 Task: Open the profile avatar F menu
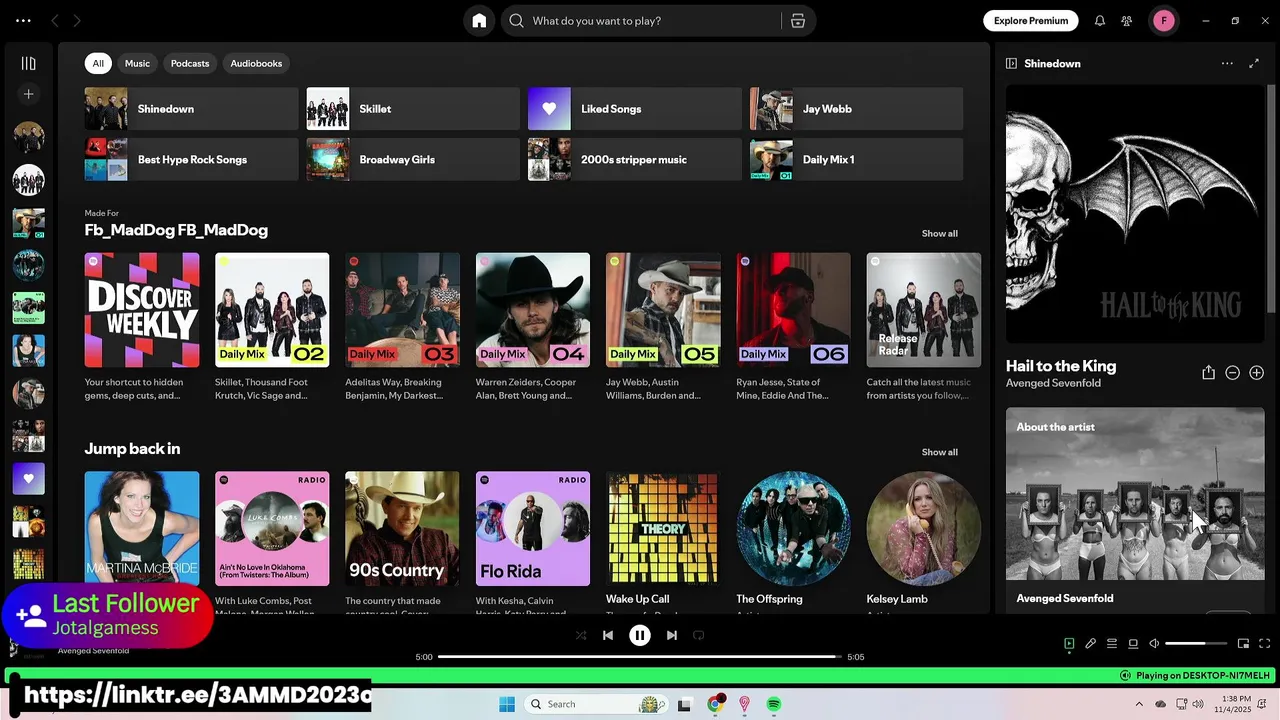(1164, 21)
